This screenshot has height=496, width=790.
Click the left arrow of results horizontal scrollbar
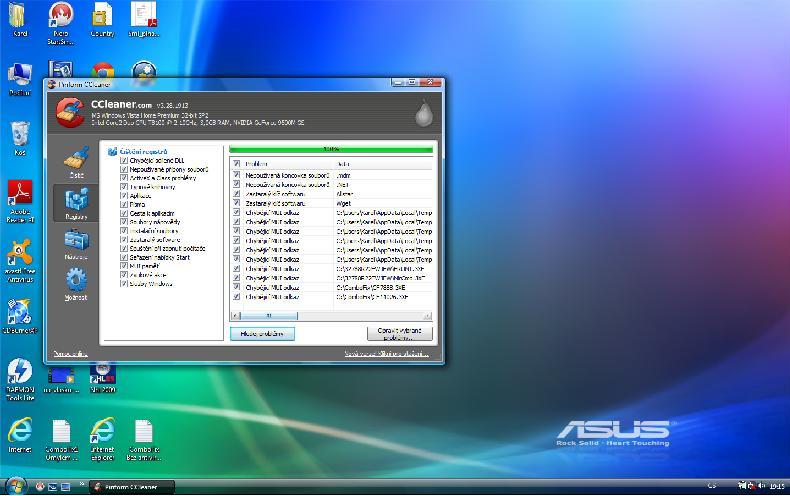point(235,316)
